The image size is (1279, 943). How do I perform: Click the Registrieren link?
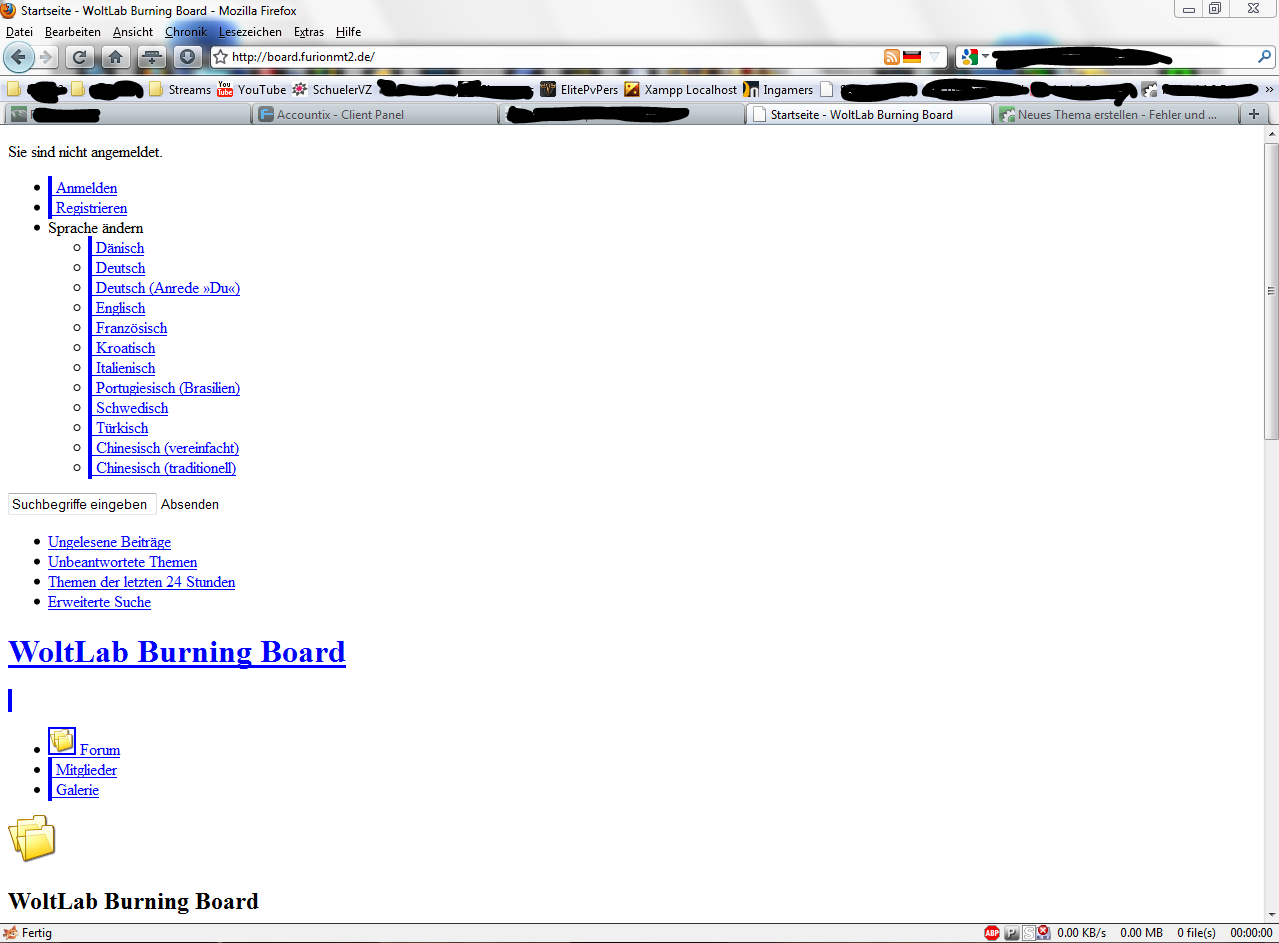click(x=91, y=208)
